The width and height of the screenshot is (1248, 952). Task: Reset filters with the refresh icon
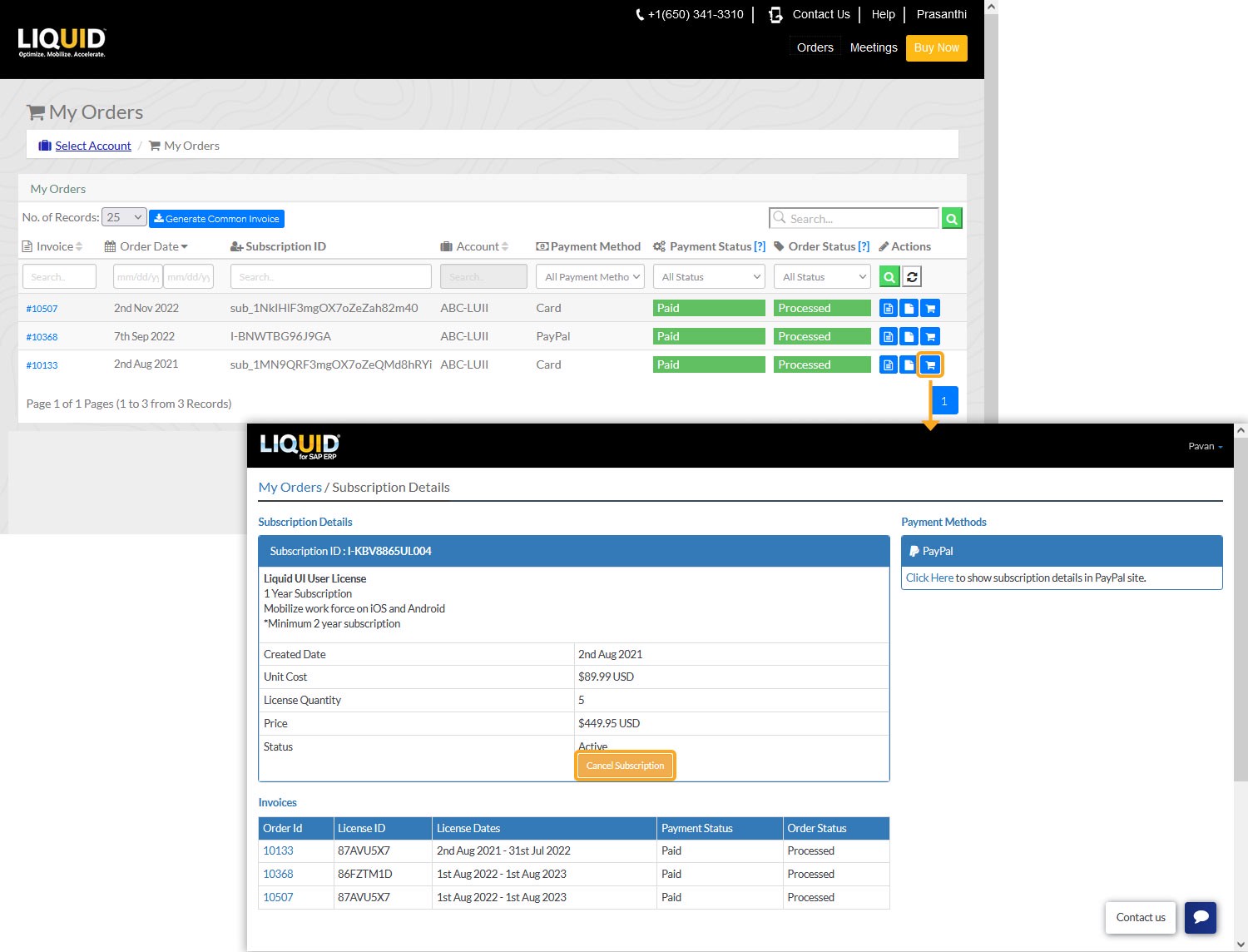click(x=912, y=277)
